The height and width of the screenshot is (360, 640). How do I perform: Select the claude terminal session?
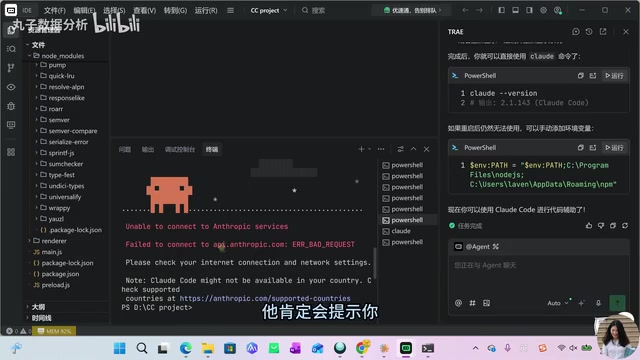(x=407, y=231)
